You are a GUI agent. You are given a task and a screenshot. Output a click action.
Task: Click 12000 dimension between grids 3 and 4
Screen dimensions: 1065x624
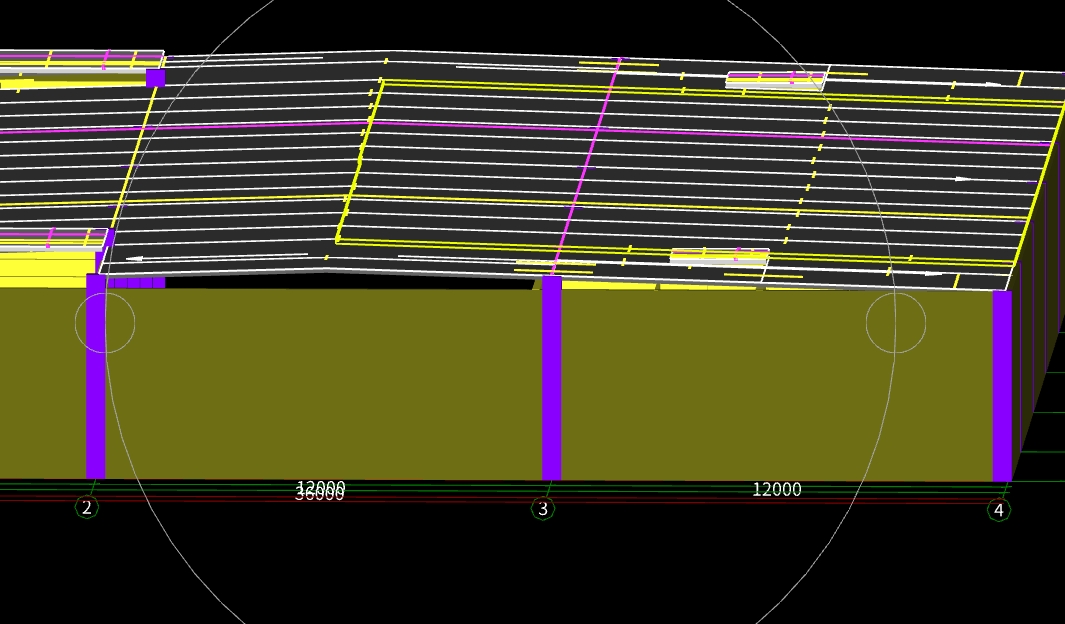pos(777,489)
